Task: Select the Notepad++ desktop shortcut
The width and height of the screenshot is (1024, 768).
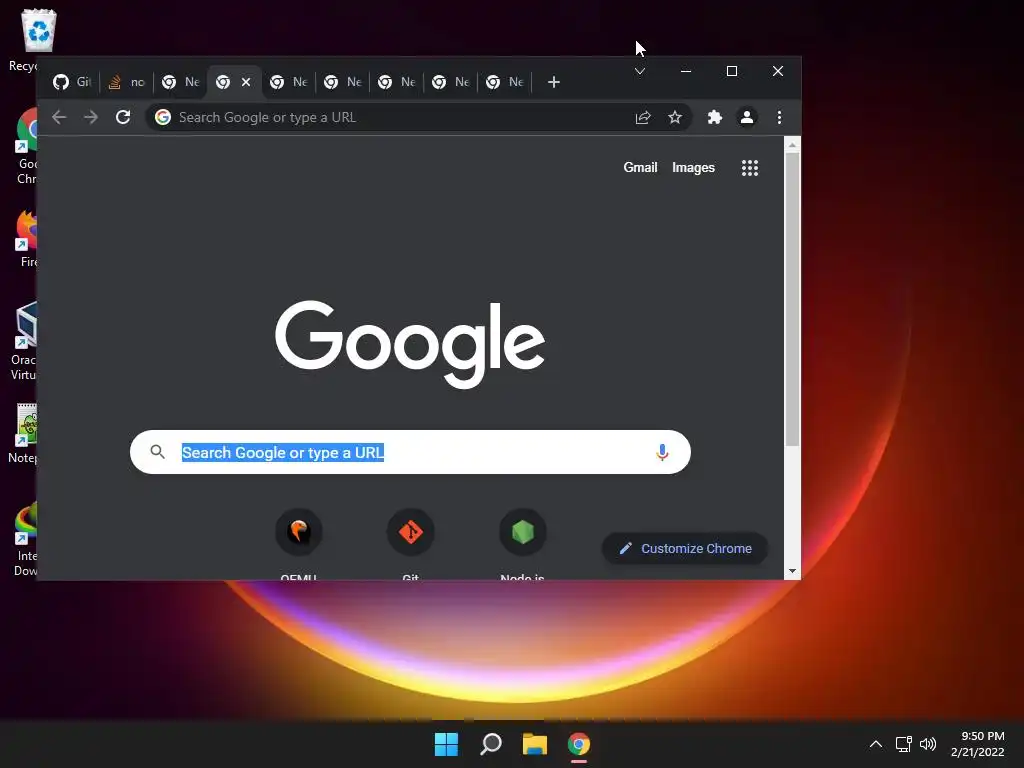Action: [x=25, y=434]
